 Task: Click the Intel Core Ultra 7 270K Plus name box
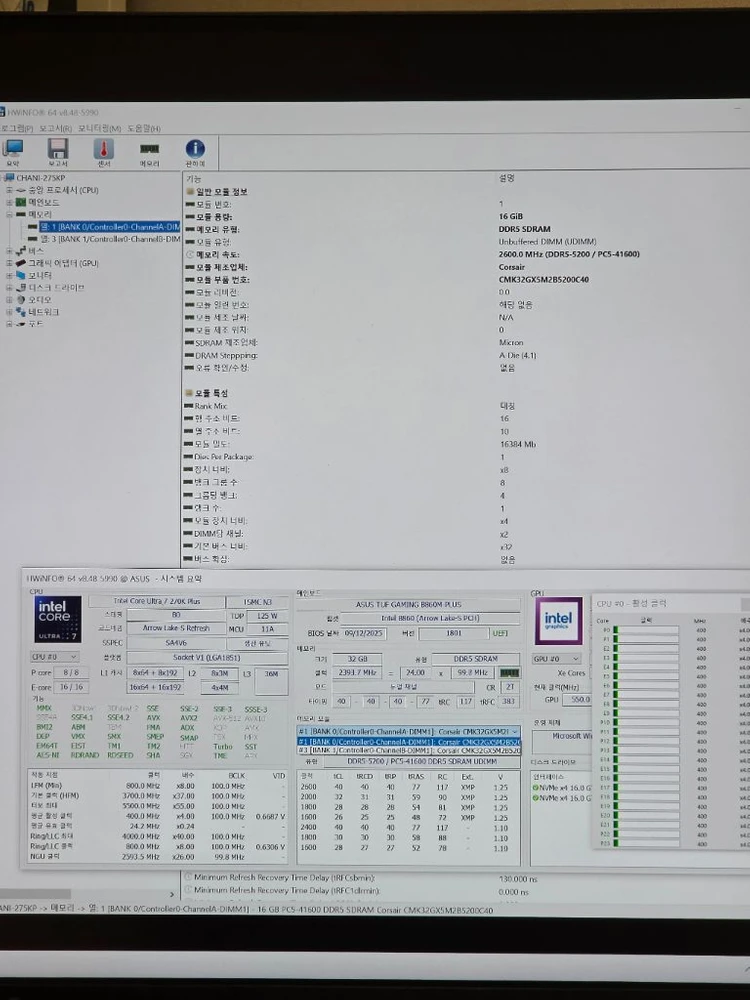pyautogui.click(x=156, y=601)
